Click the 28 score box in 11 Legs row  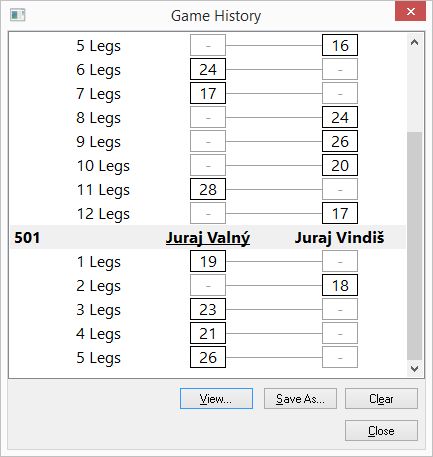click(x=208, y=189)
